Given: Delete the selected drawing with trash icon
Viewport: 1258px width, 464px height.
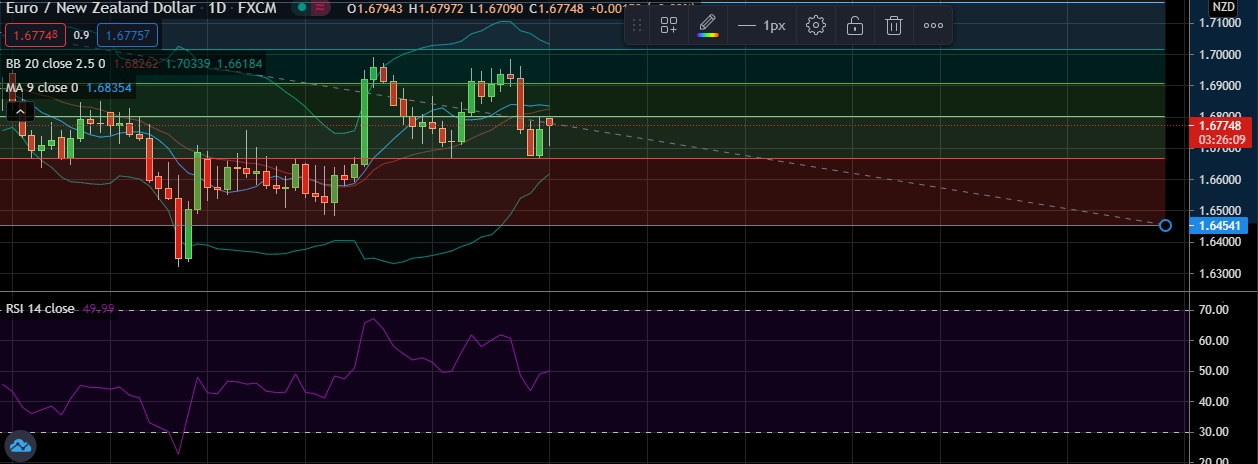Looking at the screenshot, I should point(894,26).
